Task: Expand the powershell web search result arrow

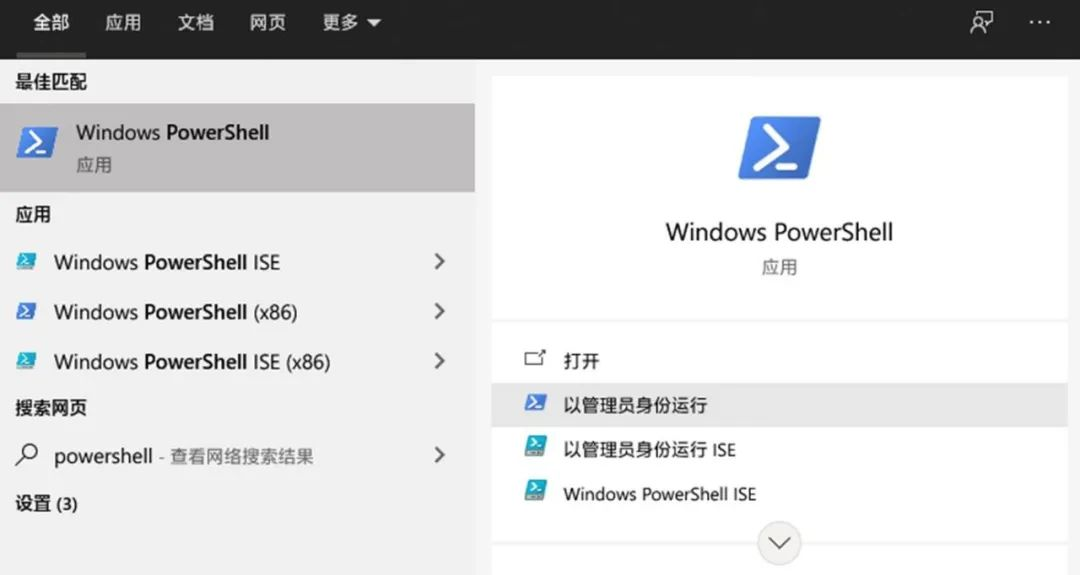Action: click(439, 456)
